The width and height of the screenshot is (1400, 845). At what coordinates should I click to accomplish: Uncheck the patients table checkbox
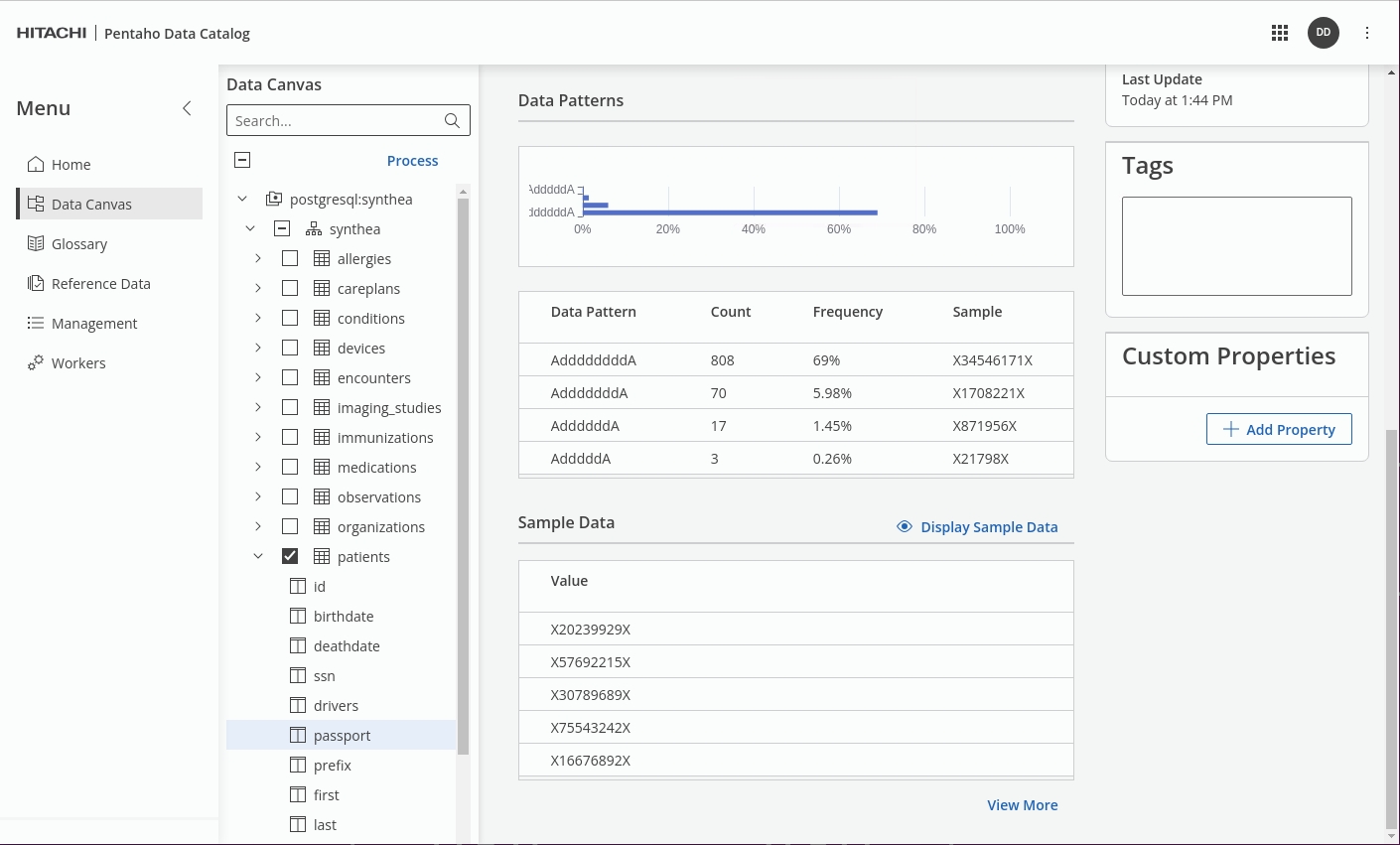click(x=290, y=556)
